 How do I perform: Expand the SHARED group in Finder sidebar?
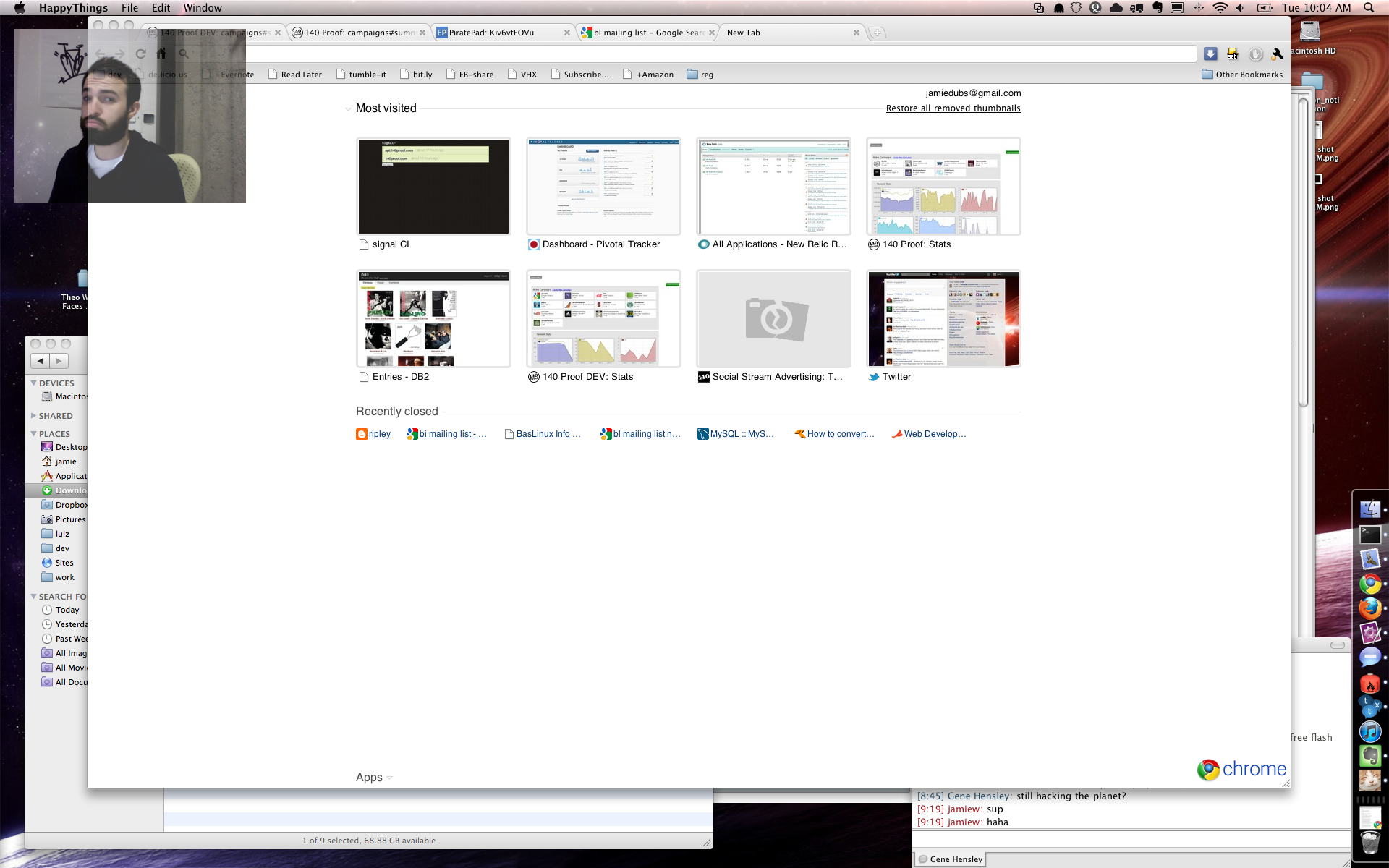click(x=33, y=416)
